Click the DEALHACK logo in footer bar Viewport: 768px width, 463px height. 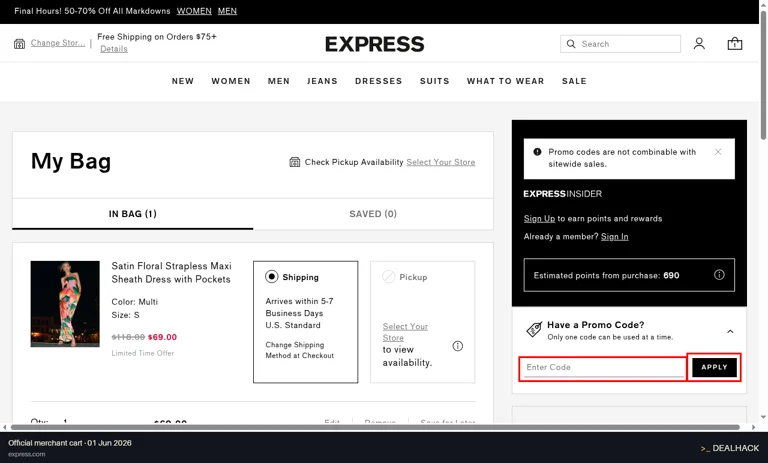730,448
